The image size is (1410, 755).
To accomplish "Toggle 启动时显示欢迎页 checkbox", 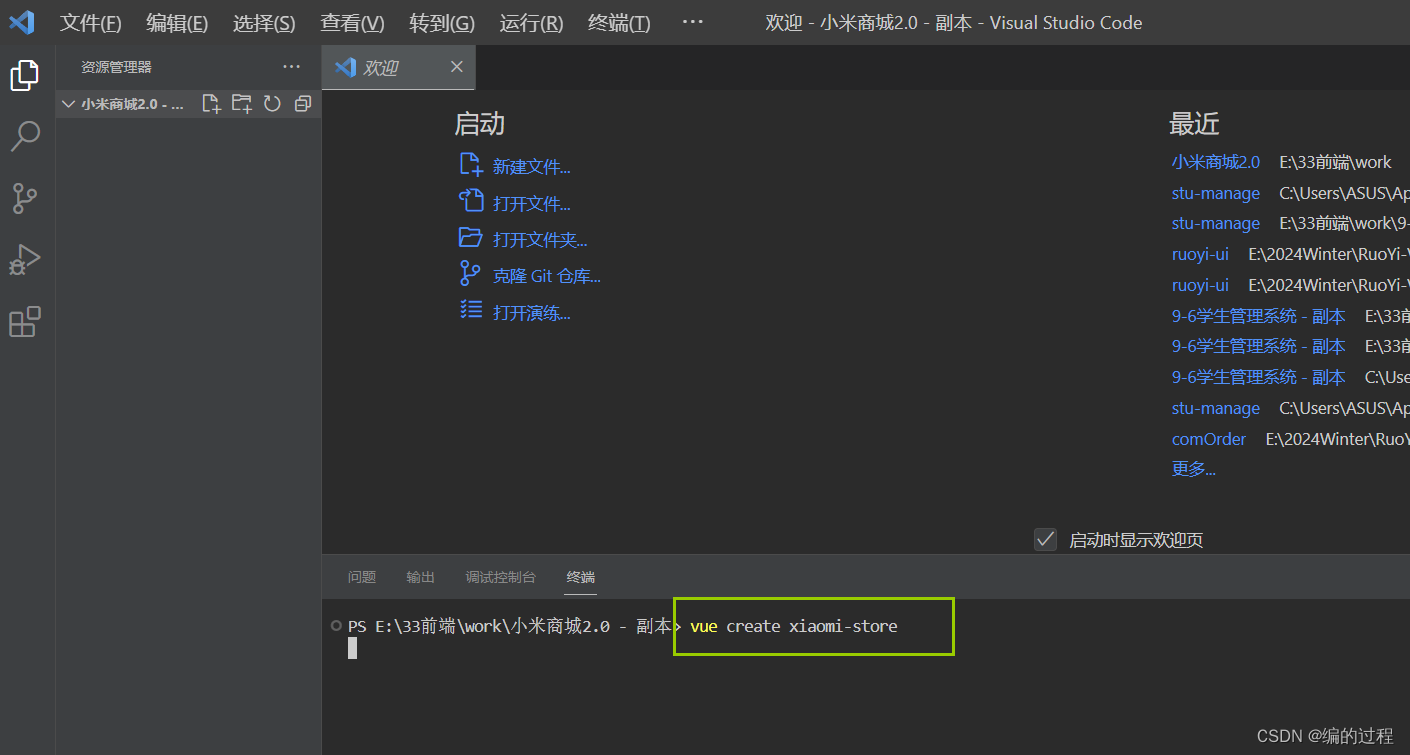I will point(1045,539).
